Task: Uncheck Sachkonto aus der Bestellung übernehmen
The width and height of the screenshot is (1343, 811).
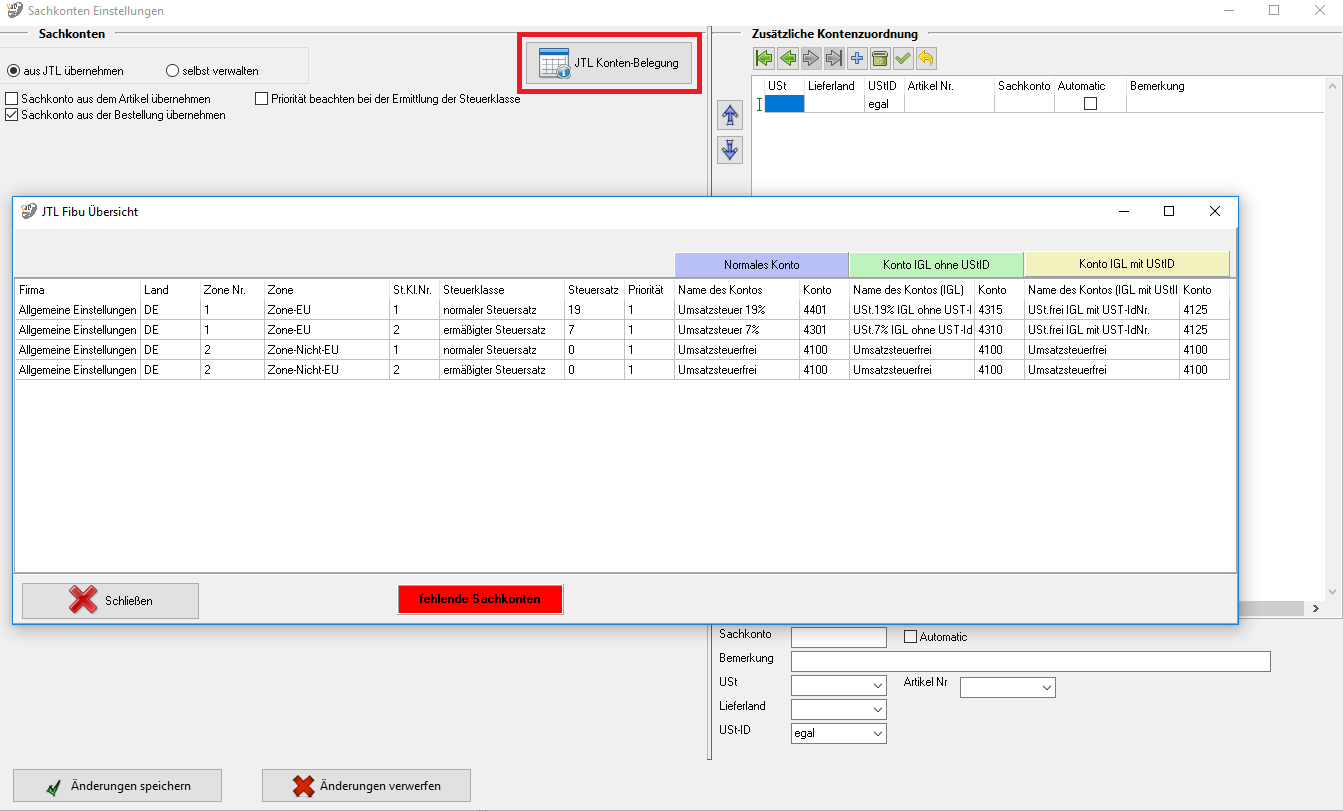Action: pos(13,115)
